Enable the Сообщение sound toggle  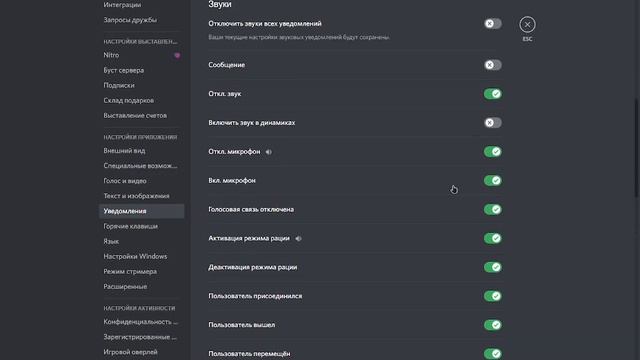tap(493, 65)
